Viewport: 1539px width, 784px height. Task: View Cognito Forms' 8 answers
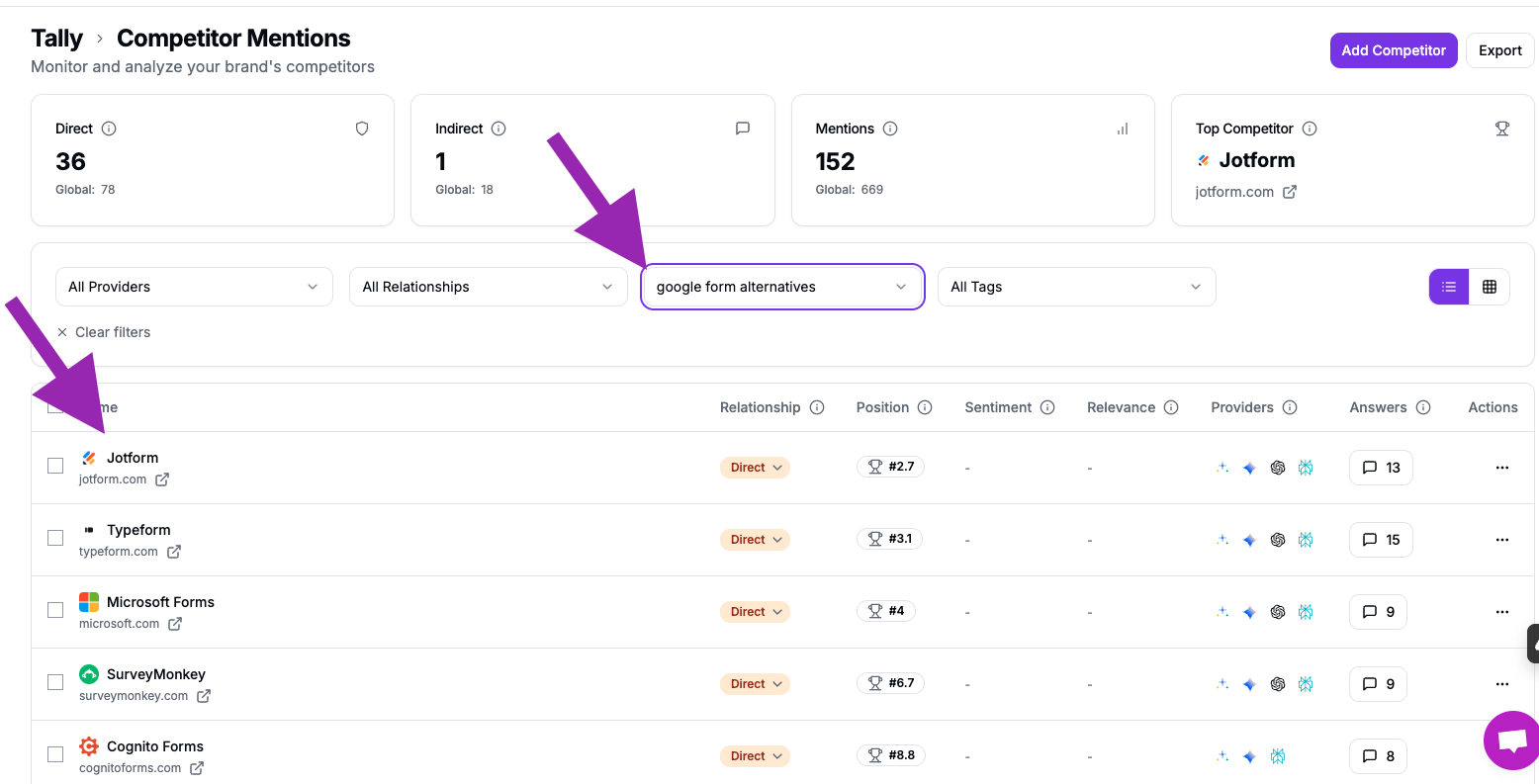tap(1378, 756)
